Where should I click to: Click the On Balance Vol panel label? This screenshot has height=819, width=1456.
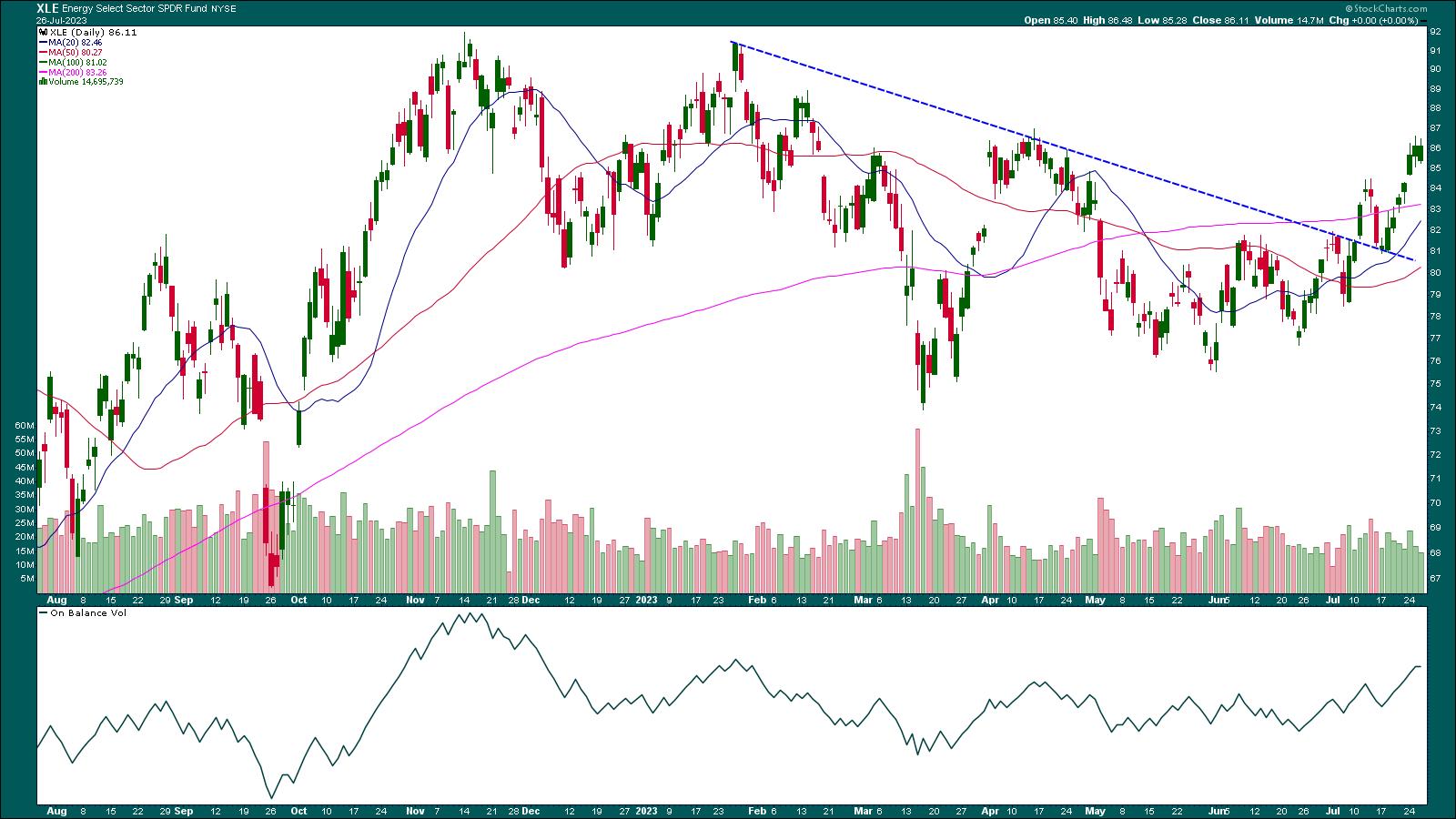(x=89, y=613)
